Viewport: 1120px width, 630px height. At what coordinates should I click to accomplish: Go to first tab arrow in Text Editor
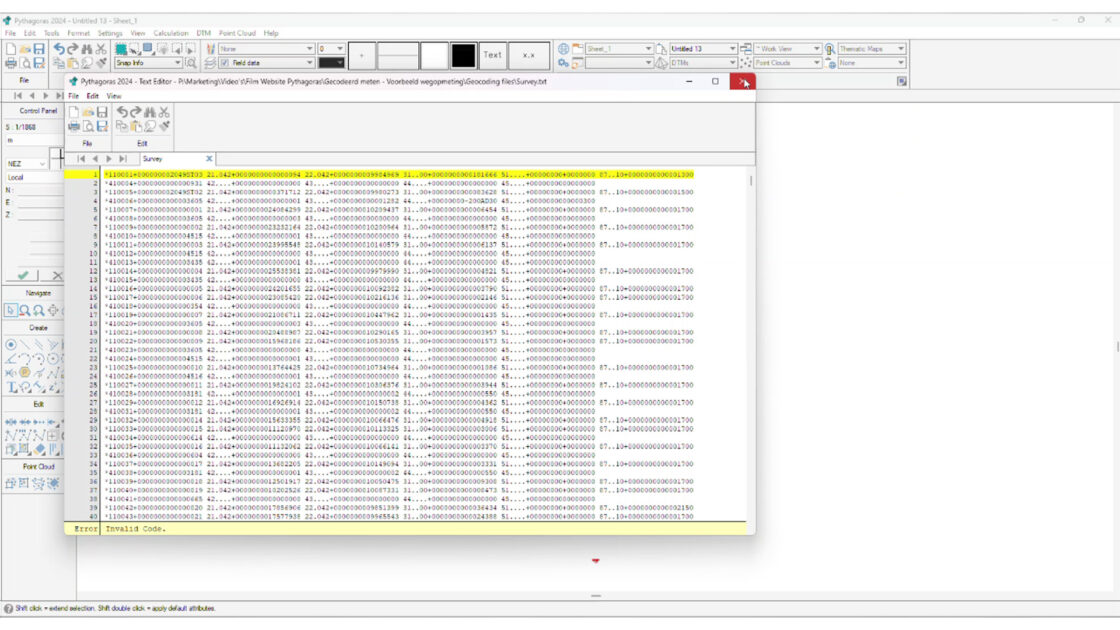click(81, 159)
